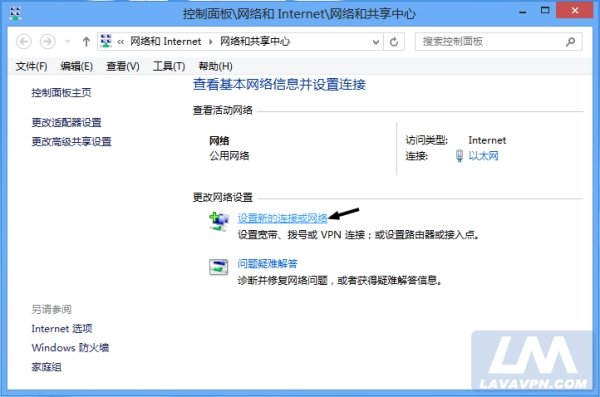Open the 工具(T) menu
Screen dimensions: 600x397
169,67
